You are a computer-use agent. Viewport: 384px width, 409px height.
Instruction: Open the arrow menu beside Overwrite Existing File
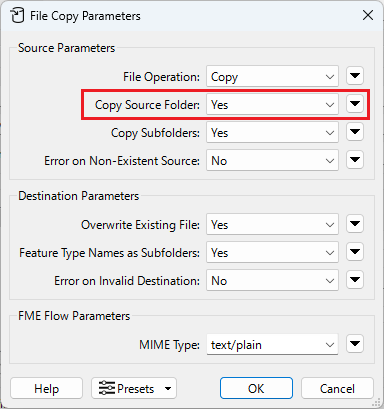pyautogui.click(x=355, y=224)
